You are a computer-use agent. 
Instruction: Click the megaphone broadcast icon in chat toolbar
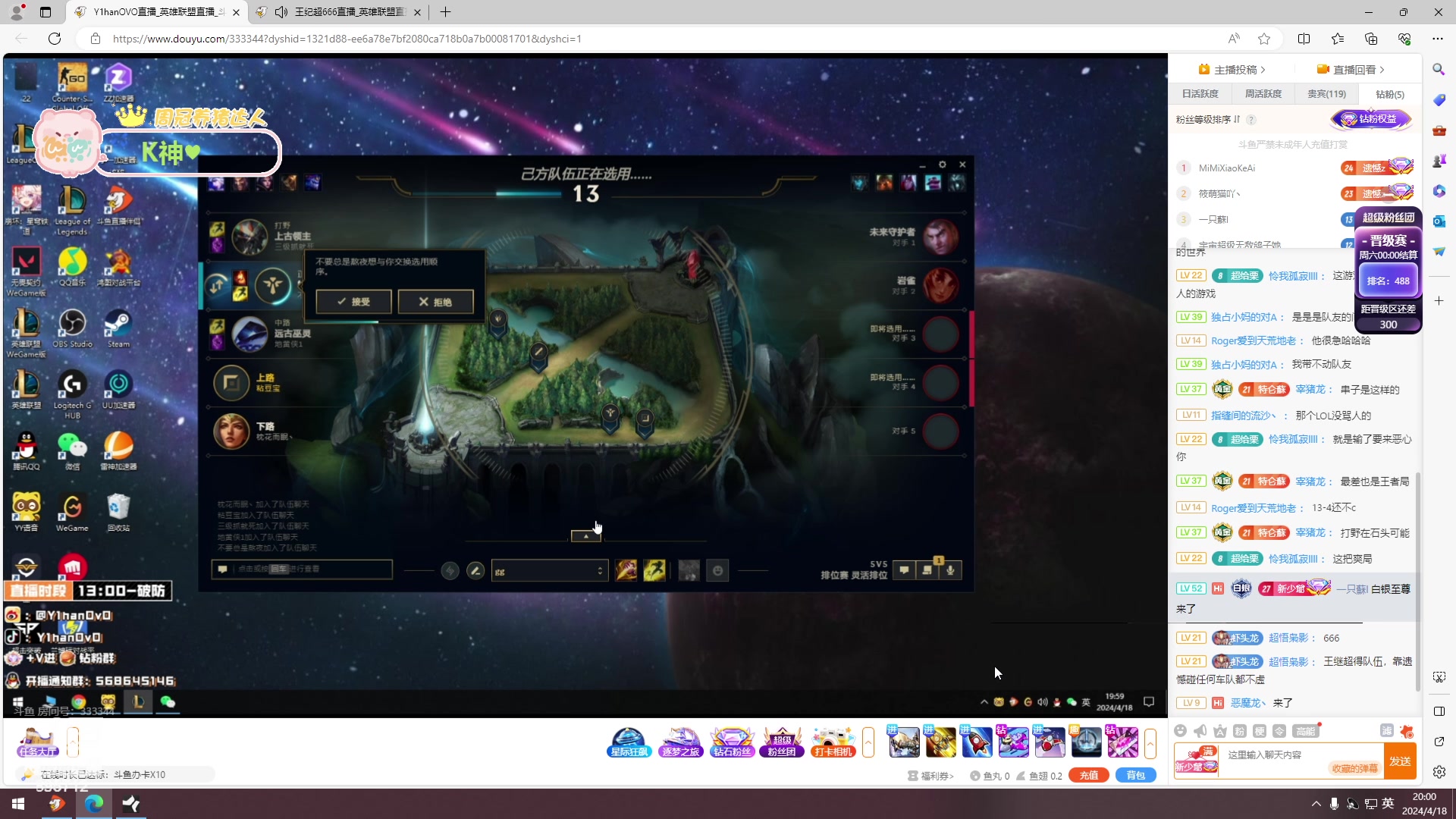click(1200, 730)
